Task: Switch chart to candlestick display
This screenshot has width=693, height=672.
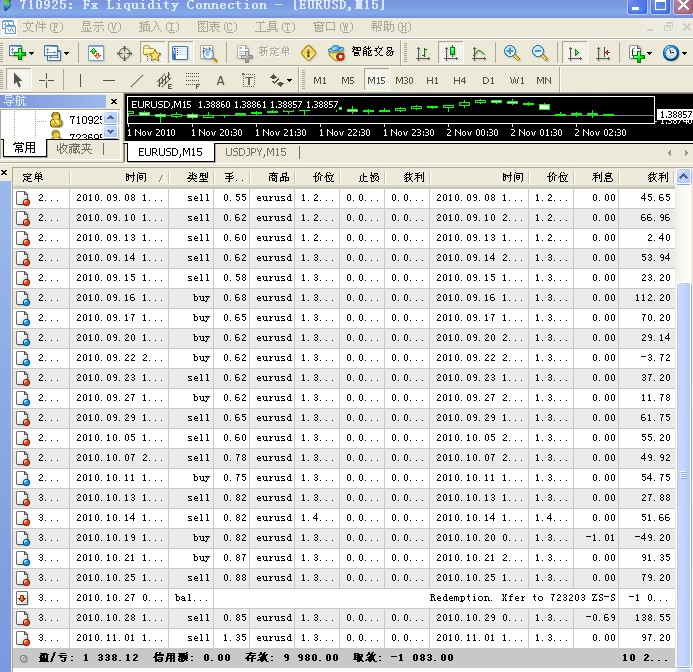Action: pos(451,53)
